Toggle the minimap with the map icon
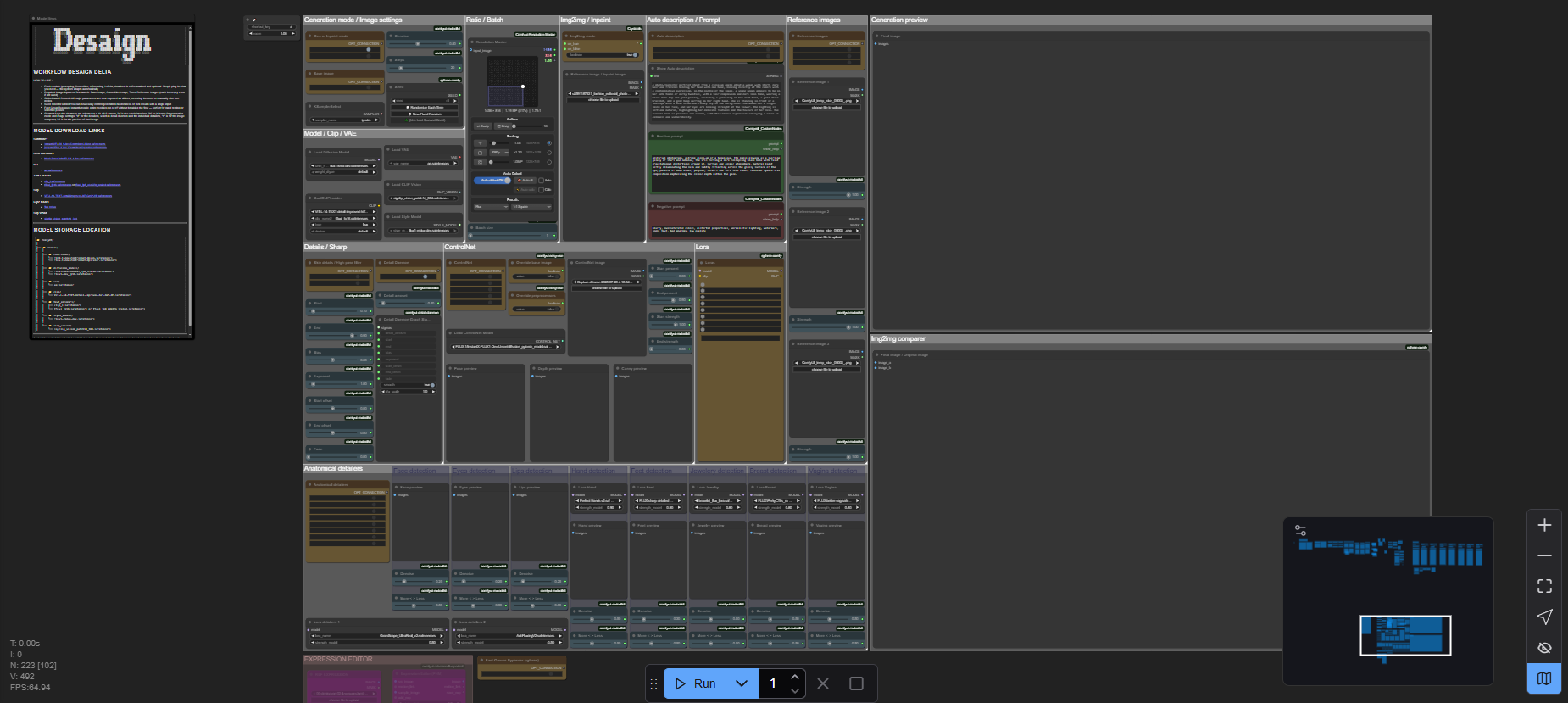1568x703 pixels. pos(1544,678)
